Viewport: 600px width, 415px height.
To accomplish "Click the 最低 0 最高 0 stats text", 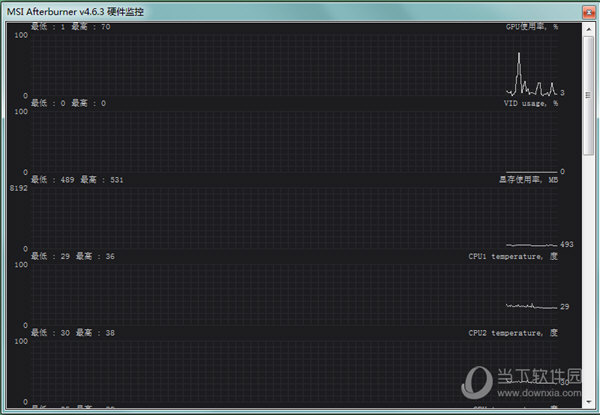I will click(68, 103).
